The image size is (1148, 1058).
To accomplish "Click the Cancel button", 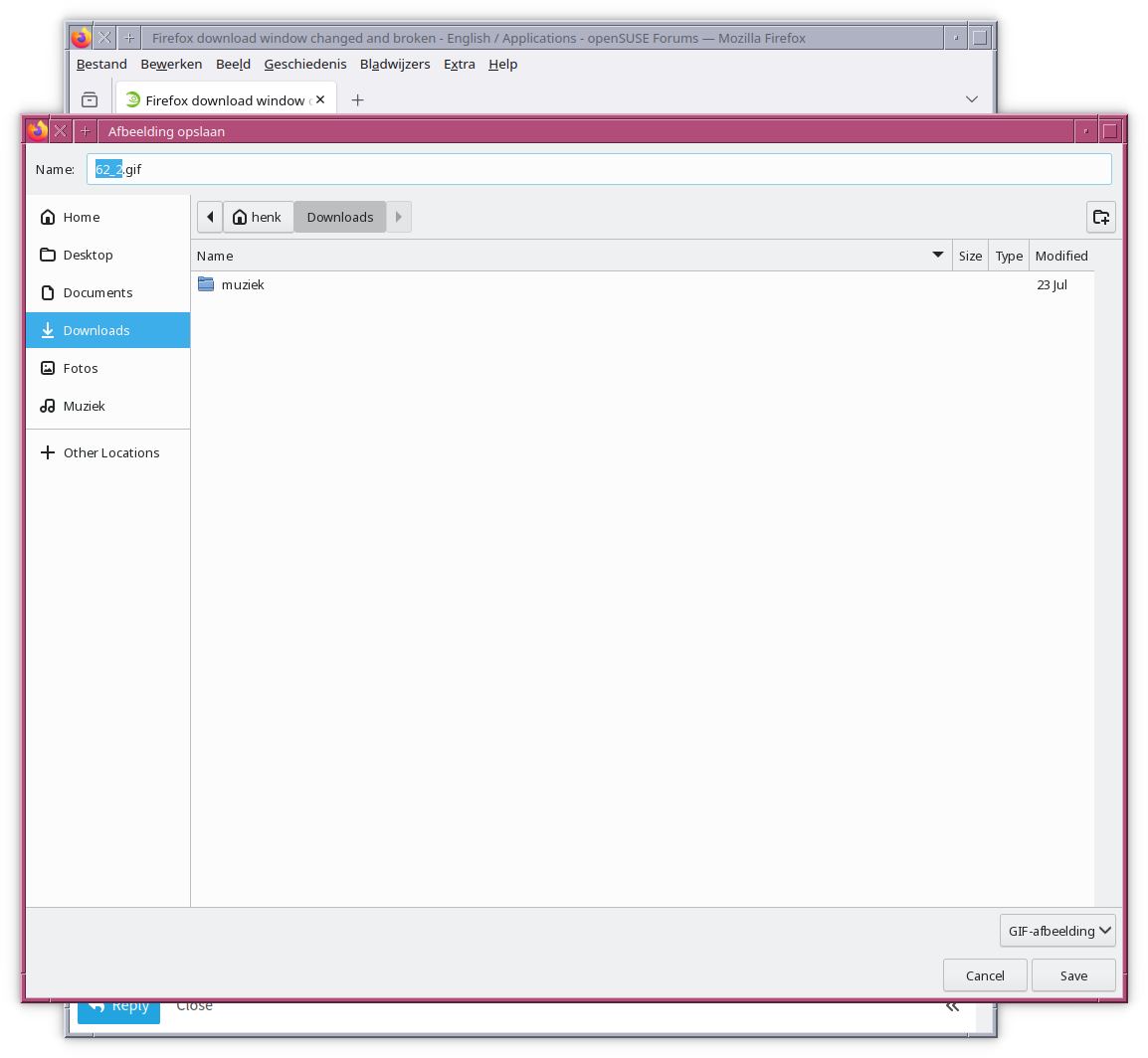I will tap(985, 975).
